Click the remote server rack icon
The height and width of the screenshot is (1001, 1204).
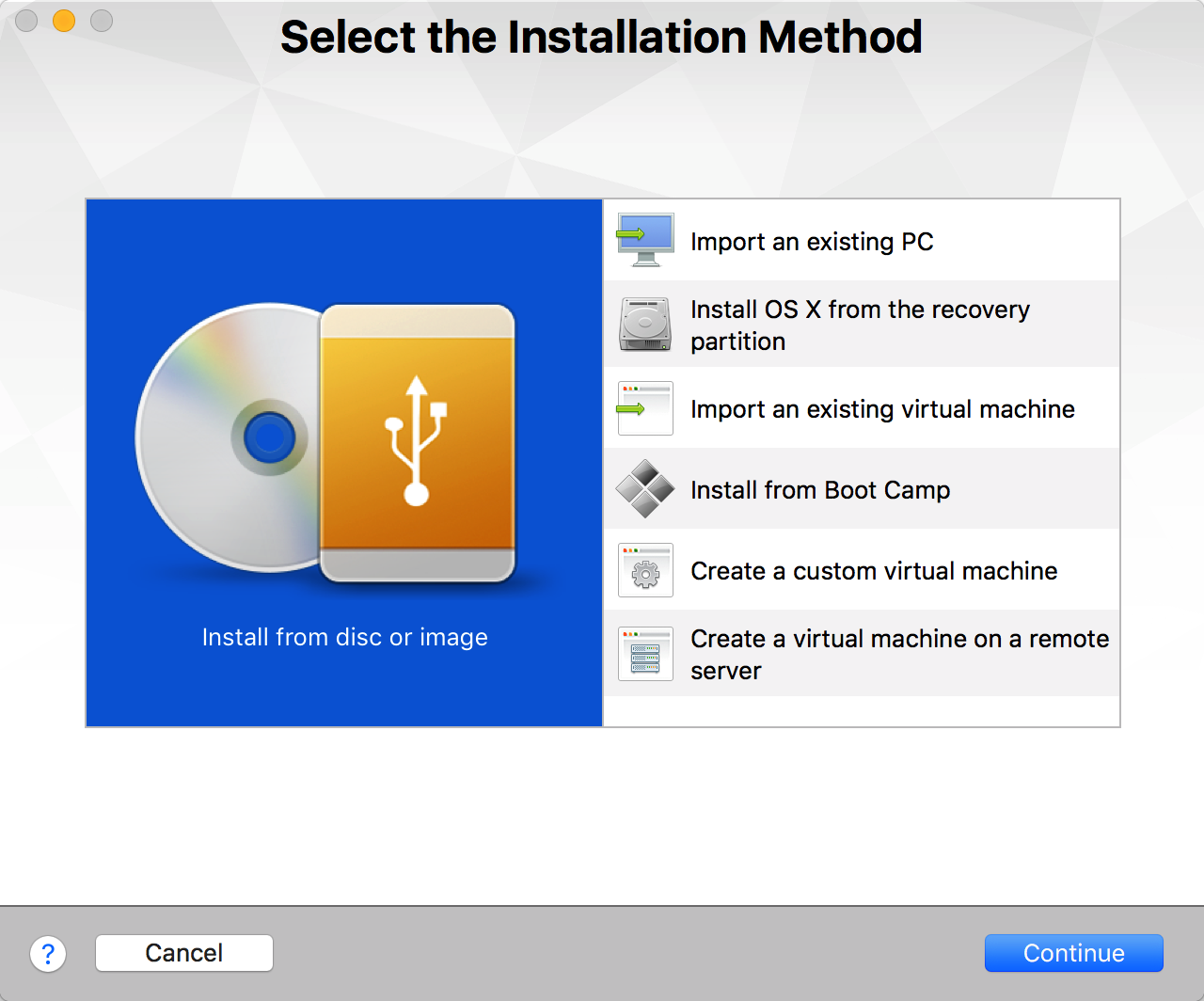coord(645,654)
